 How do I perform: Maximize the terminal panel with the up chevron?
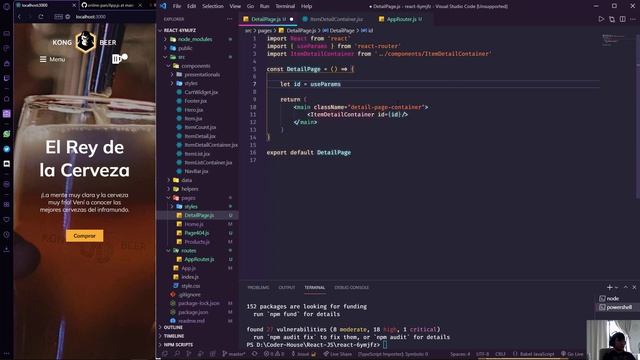pos(626,287)
